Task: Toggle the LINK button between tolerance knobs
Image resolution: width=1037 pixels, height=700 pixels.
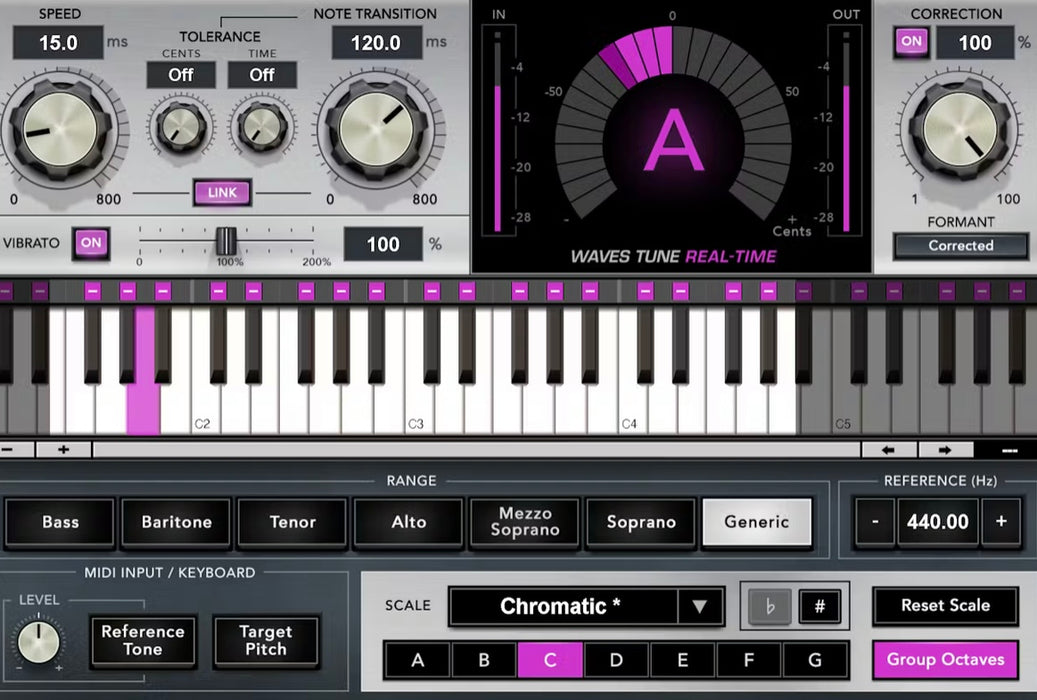Action: [222, 193]
